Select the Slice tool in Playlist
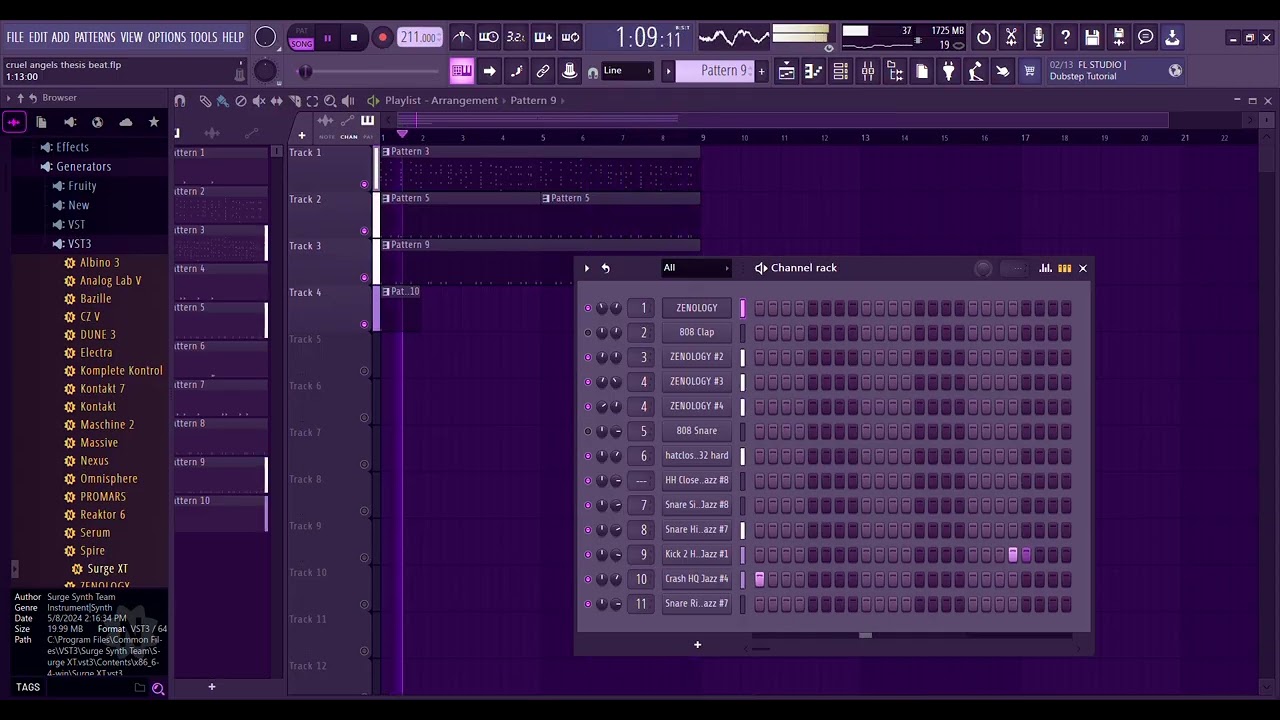The width and height of the screenshot is (1280, 720). 294,101
